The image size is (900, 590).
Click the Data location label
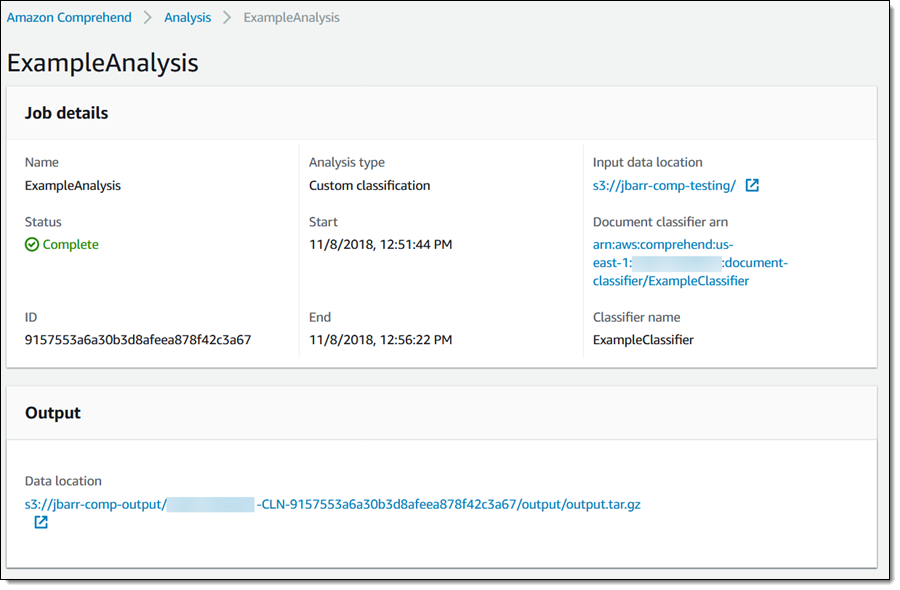(x=63, y=481)
